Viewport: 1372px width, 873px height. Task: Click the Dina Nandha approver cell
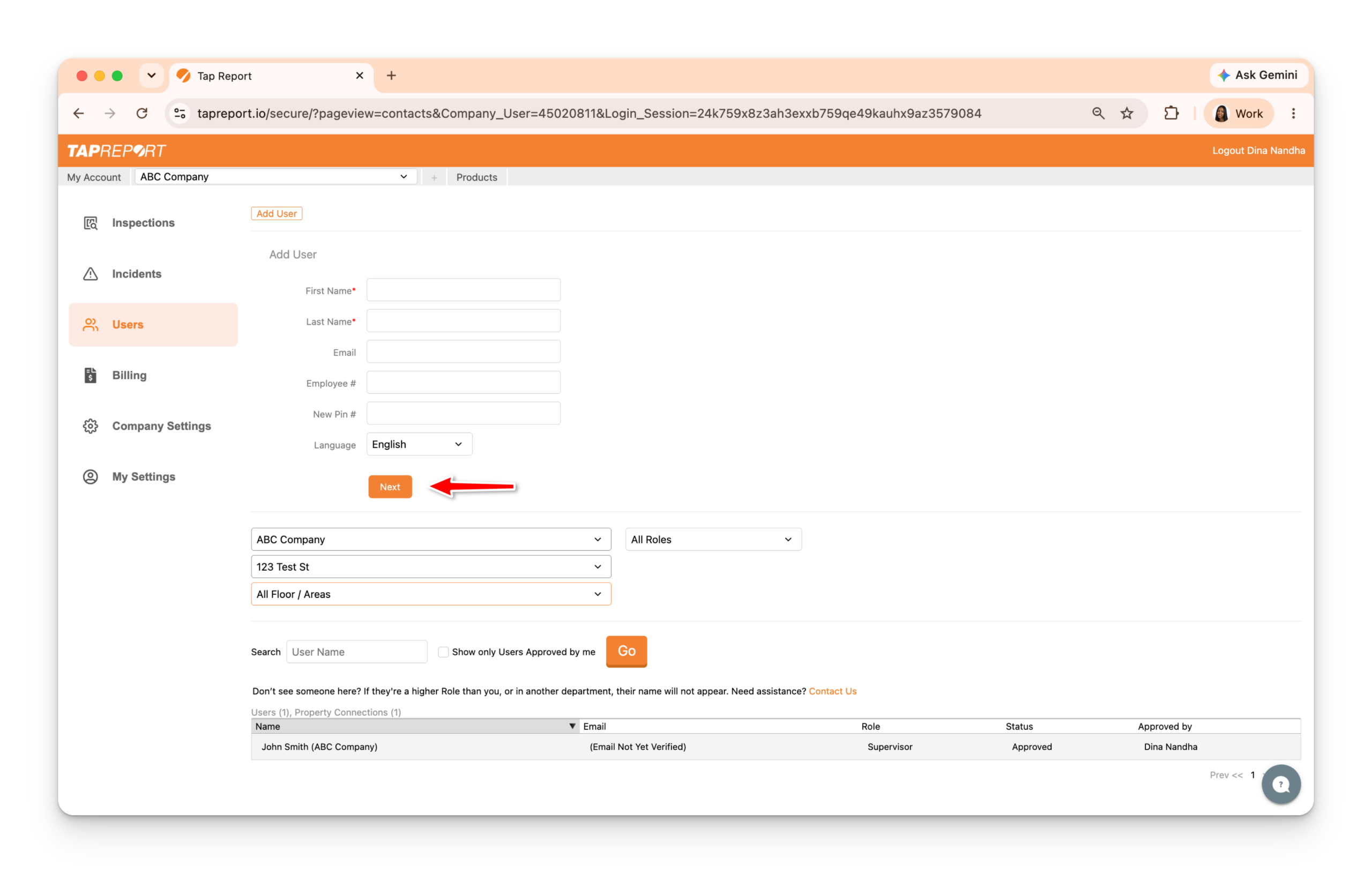[x=1170, y=747]
